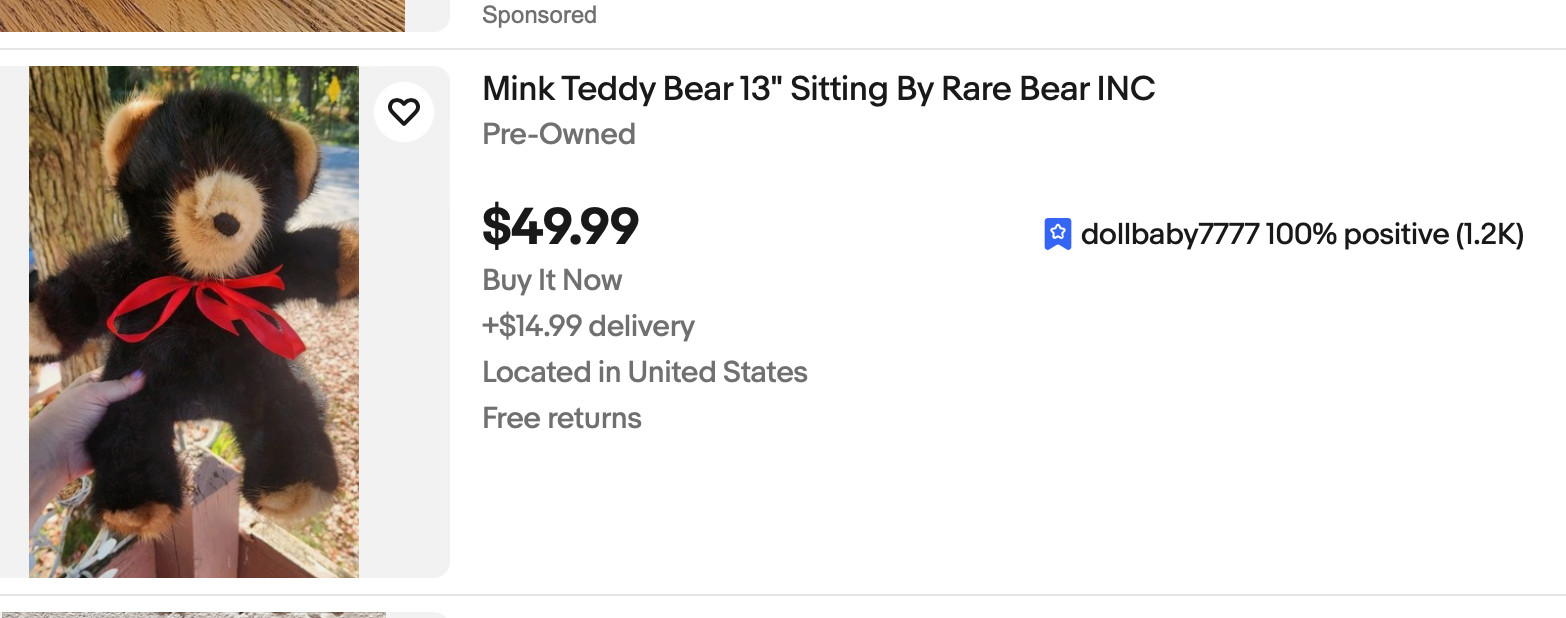The image size is (1566, 618).
Task: Click the Free returns text
Action: pyautogui.click(x=562, y=418)
